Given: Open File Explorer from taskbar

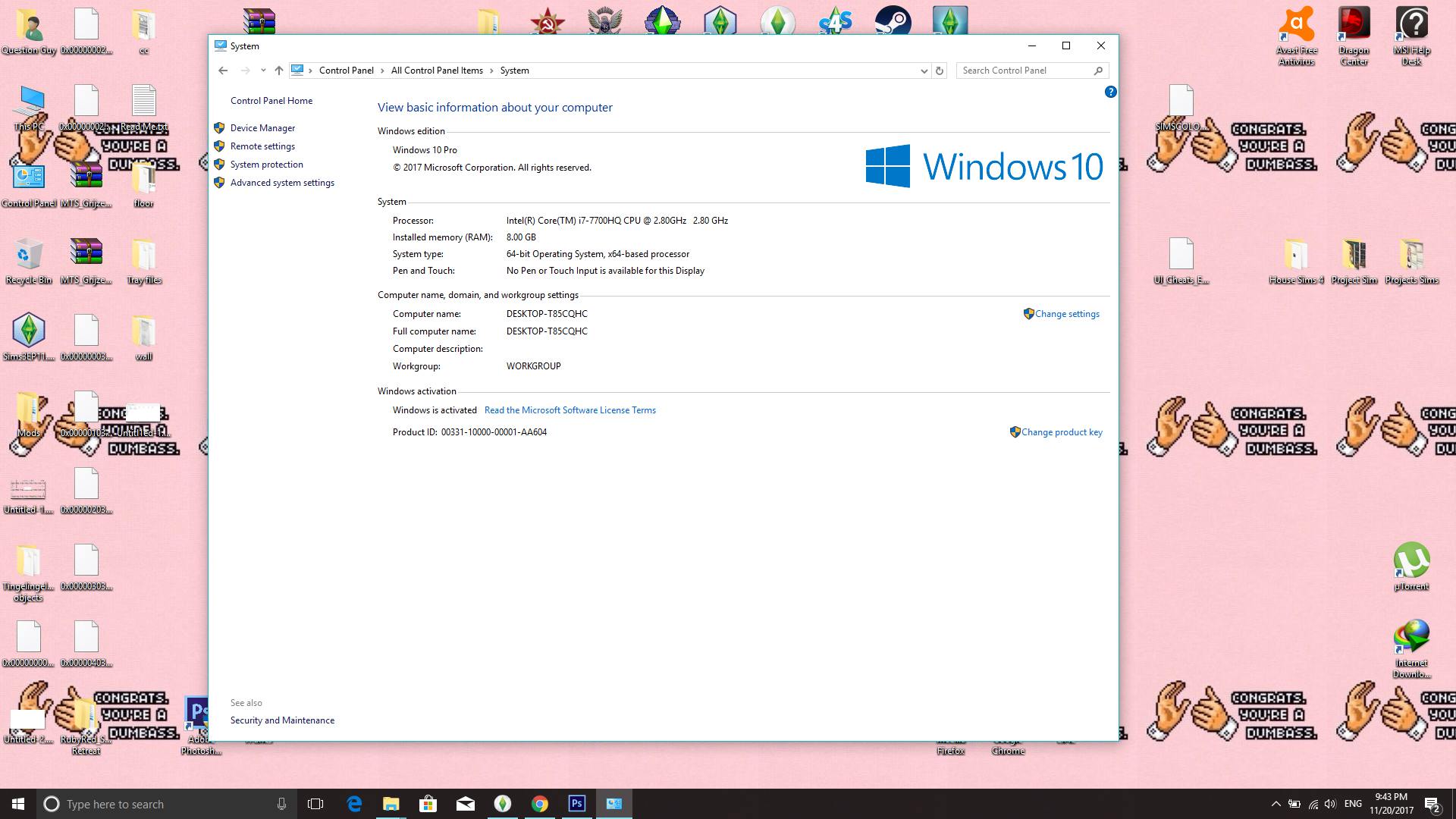Looking at the screenshot, I should (391, 804).
